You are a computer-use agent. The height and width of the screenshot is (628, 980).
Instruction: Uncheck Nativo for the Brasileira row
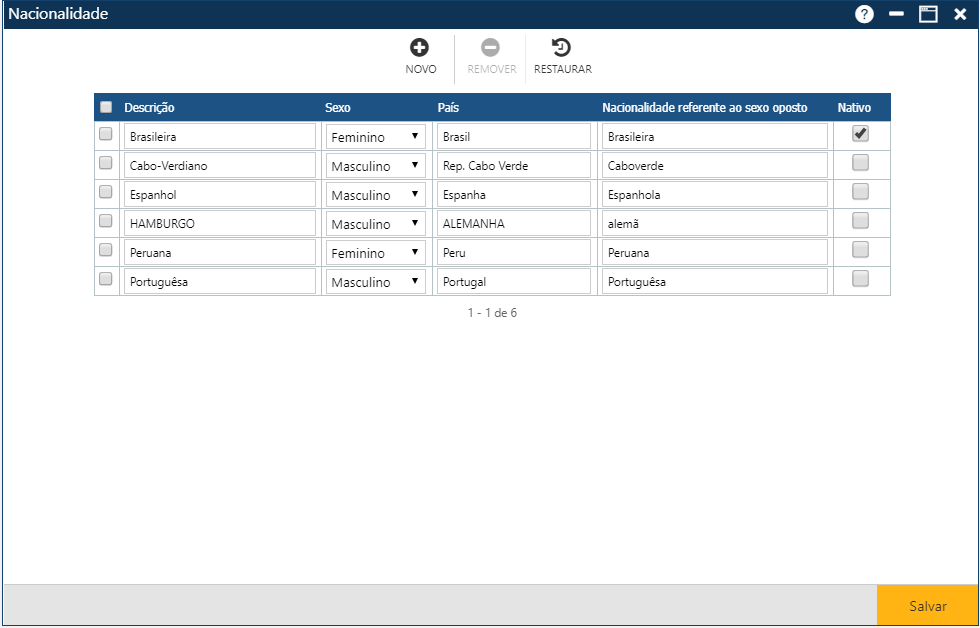point(860,133)
